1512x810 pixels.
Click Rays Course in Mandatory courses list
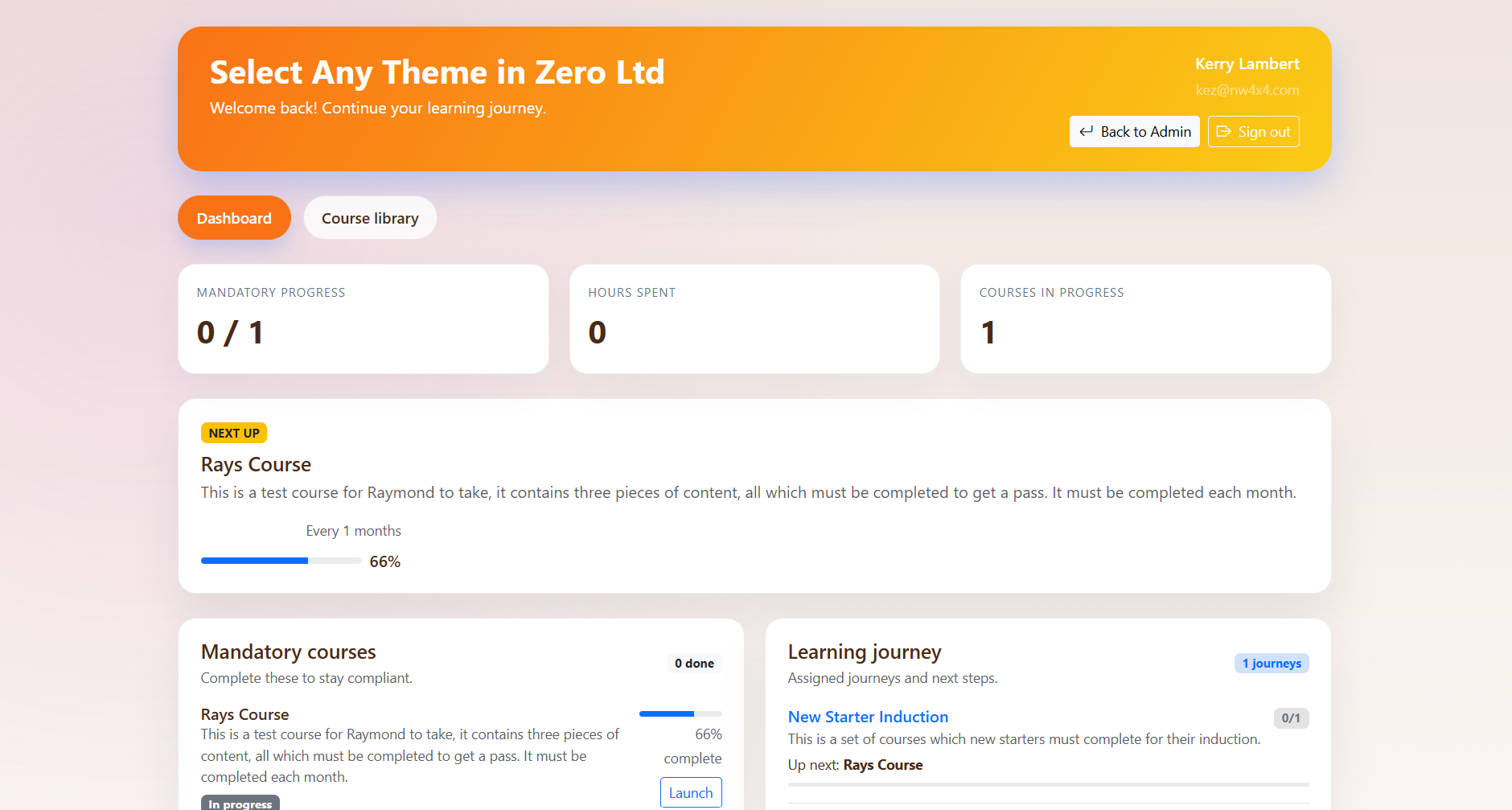(244, 714)
